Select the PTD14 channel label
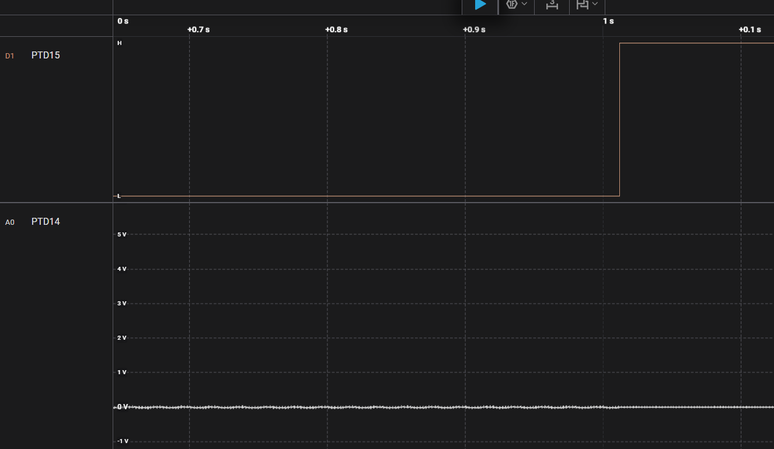The height and width of the screenshot is (449, 774). 45,222
